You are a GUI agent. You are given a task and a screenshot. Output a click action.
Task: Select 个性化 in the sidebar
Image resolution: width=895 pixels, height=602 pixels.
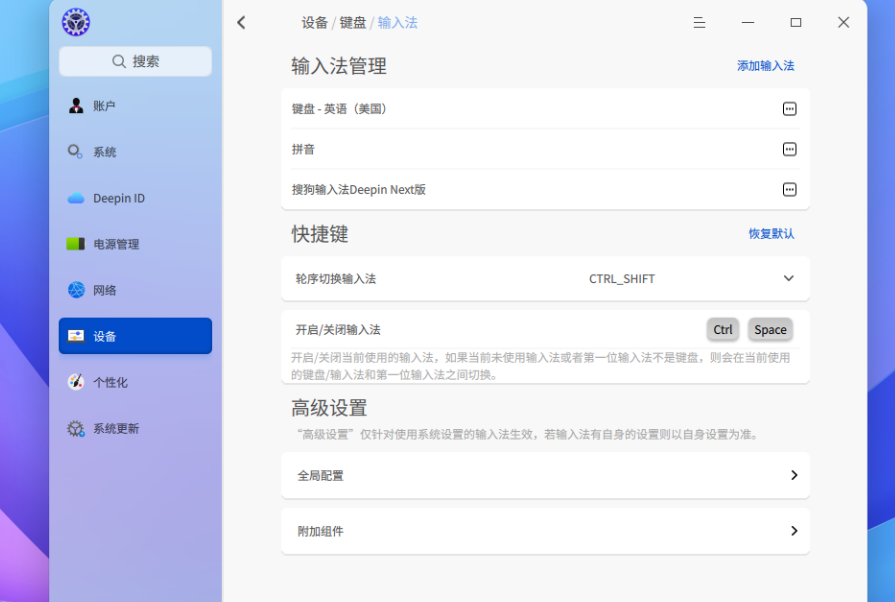click(135, 382)
